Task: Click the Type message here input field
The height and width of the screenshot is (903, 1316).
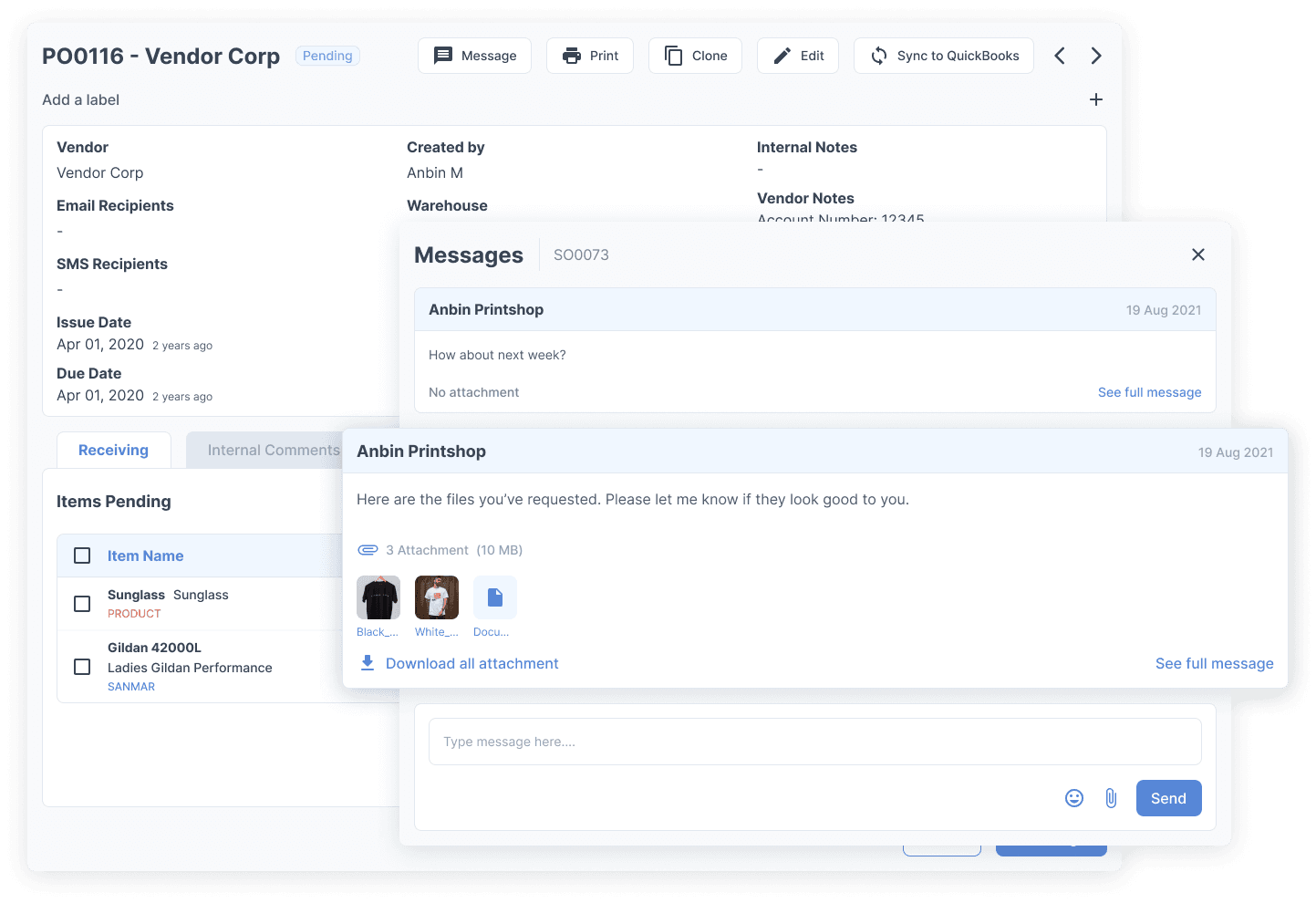Action: (x=814, y=742)
